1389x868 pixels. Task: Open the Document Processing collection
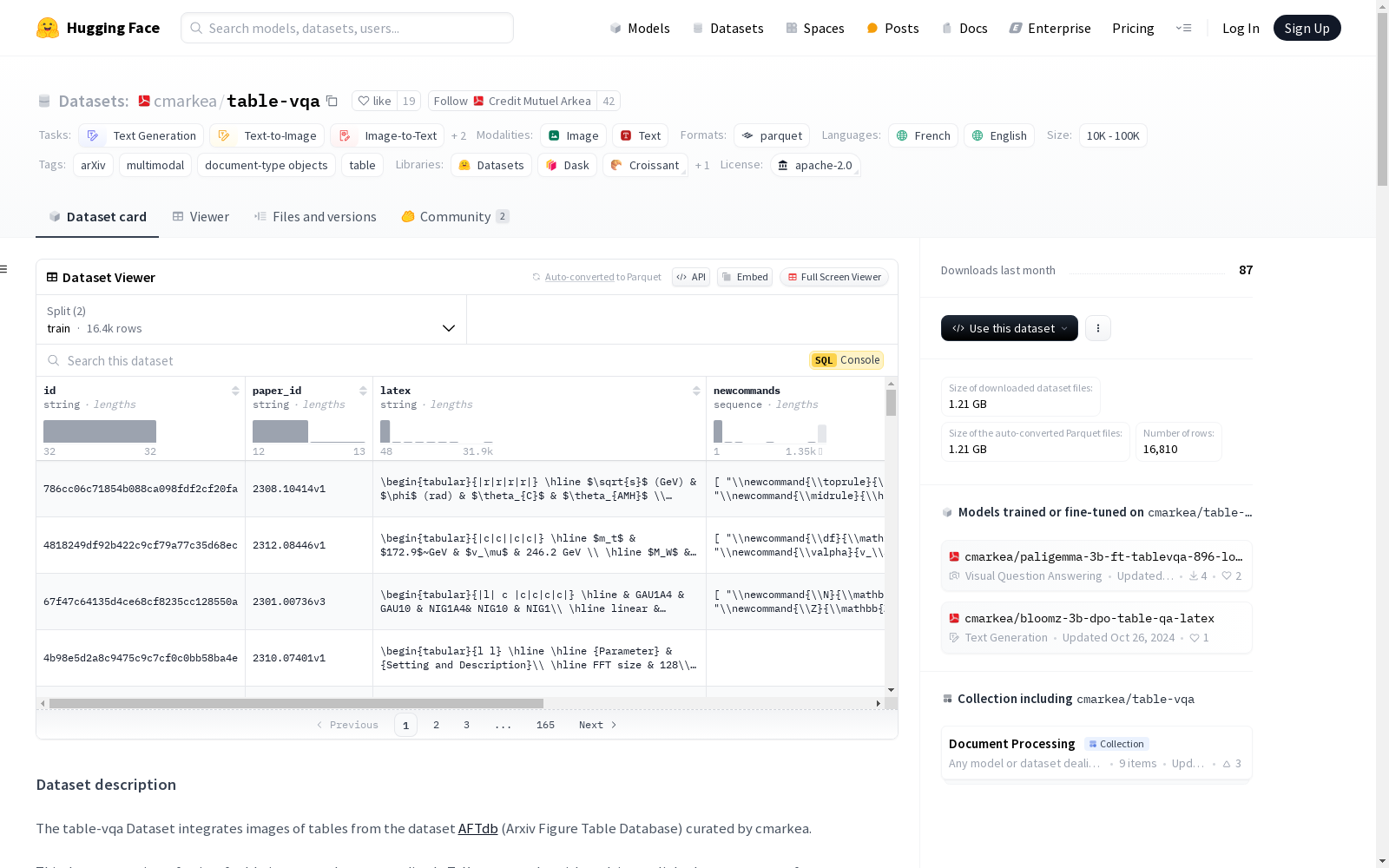point(1096,753)
